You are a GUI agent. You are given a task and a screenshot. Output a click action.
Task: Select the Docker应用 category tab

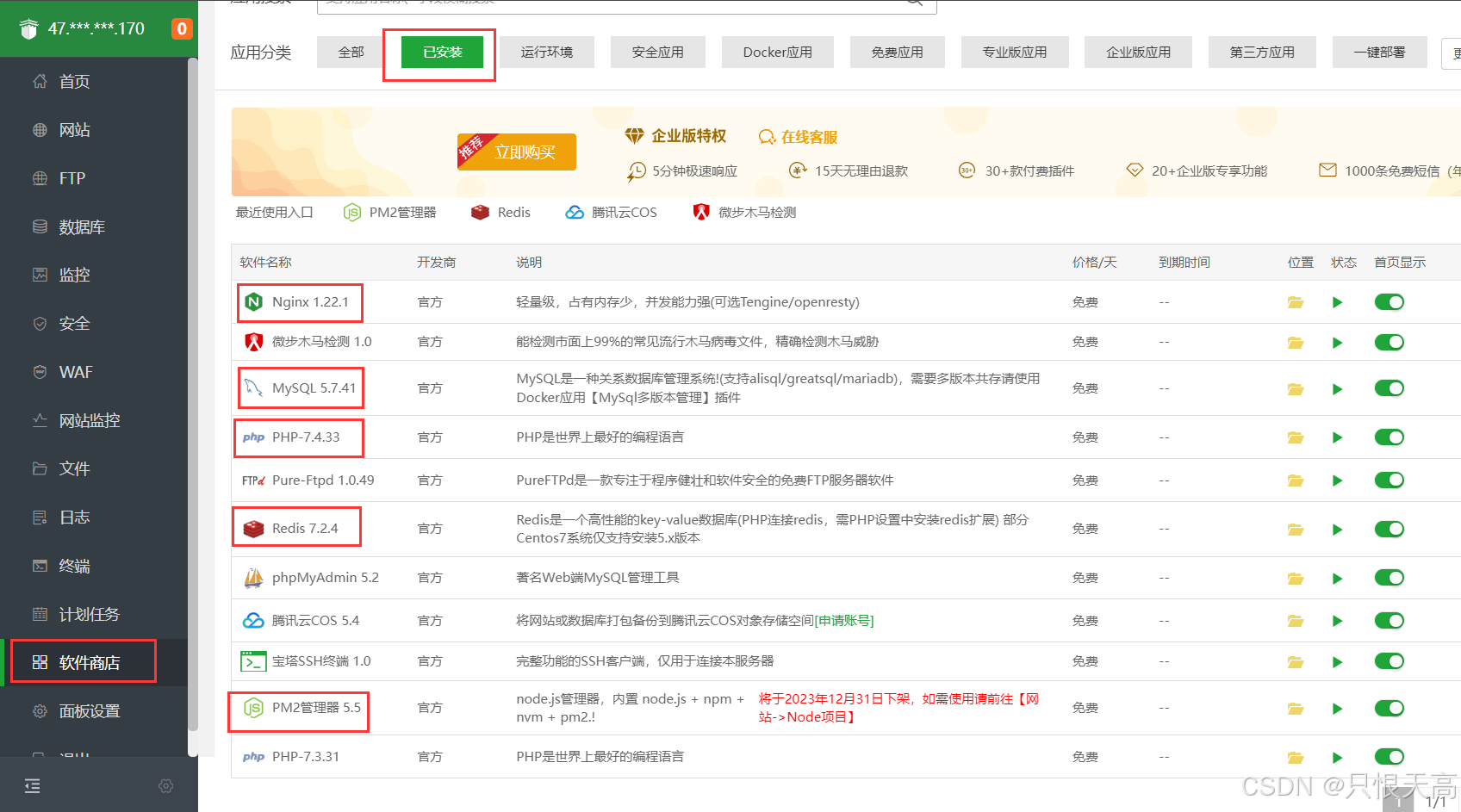[x=778, y=53]
